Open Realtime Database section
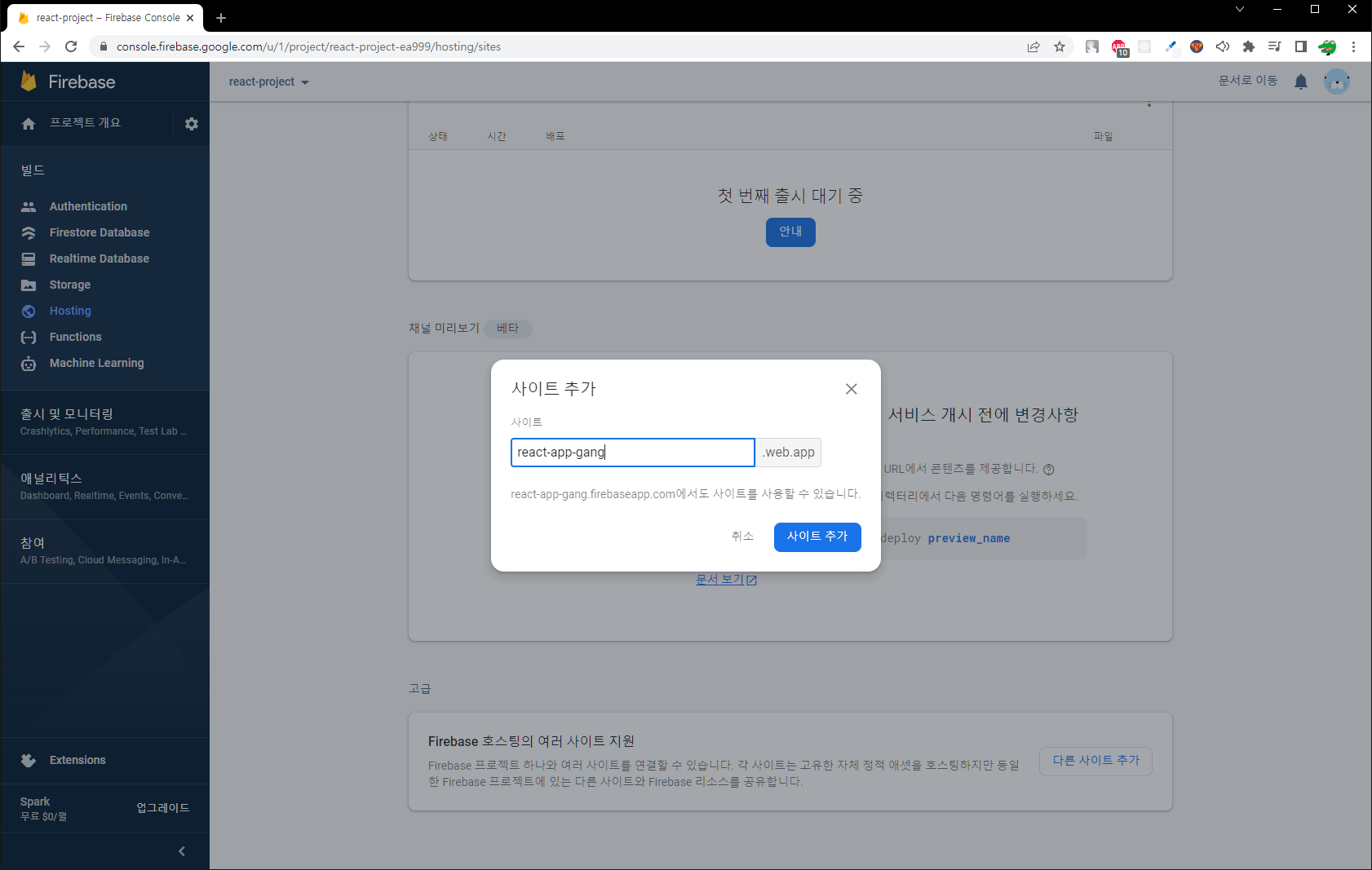Viewport: 1372px width, 870px height. pyautogui.click(x=100, y=258)
